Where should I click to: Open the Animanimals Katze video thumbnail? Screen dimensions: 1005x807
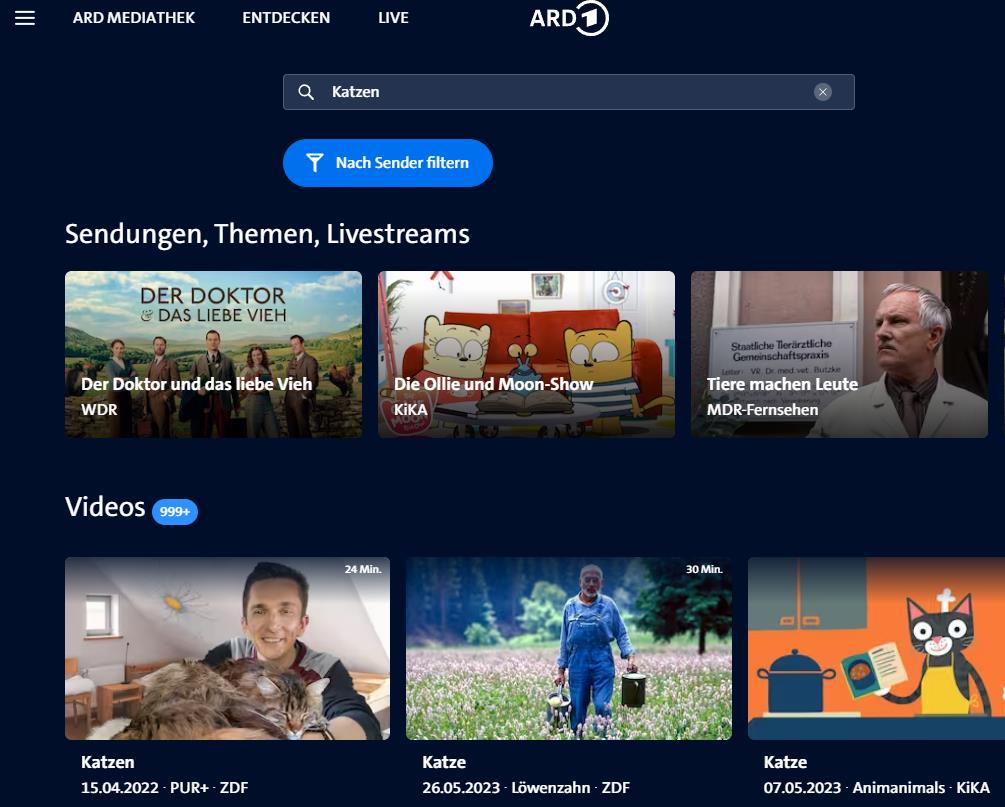click(876, 648)
